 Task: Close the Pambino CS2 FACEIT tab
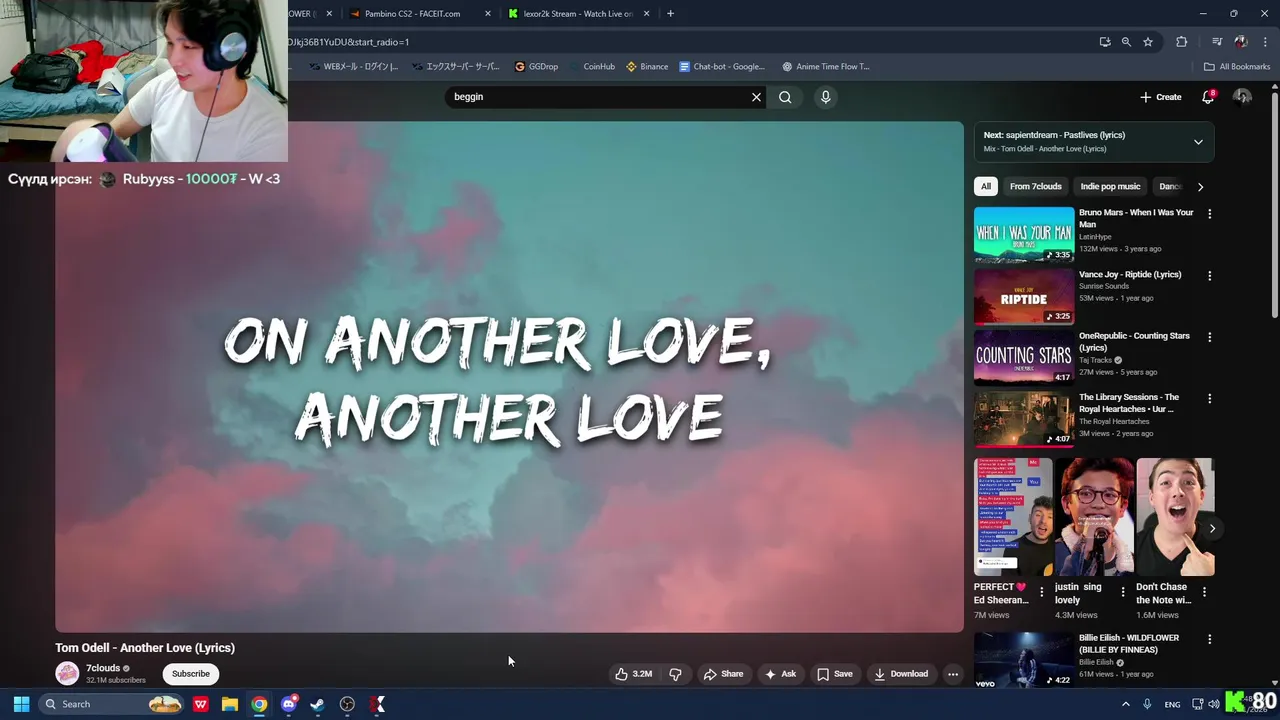(488, 14)
